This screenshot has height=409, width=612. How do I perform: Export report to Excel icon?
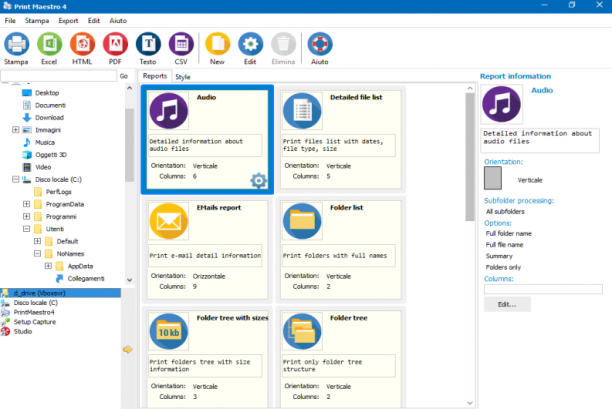tap(49, 44)
